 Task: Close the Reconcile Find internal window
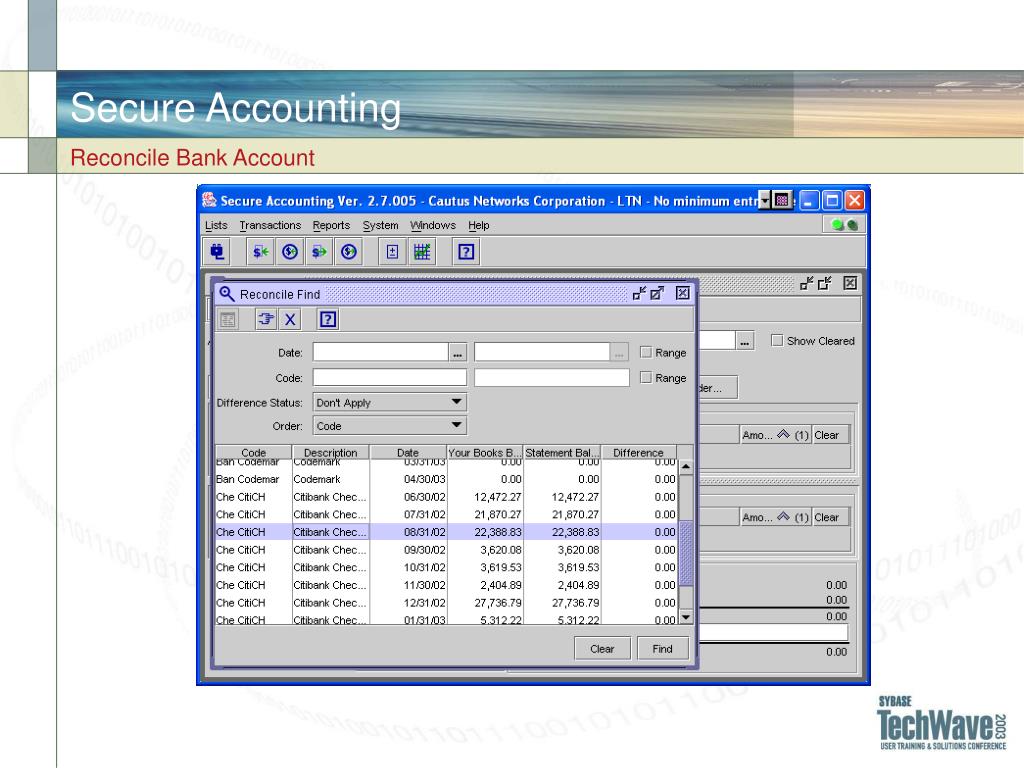click(x=682, y=293)
